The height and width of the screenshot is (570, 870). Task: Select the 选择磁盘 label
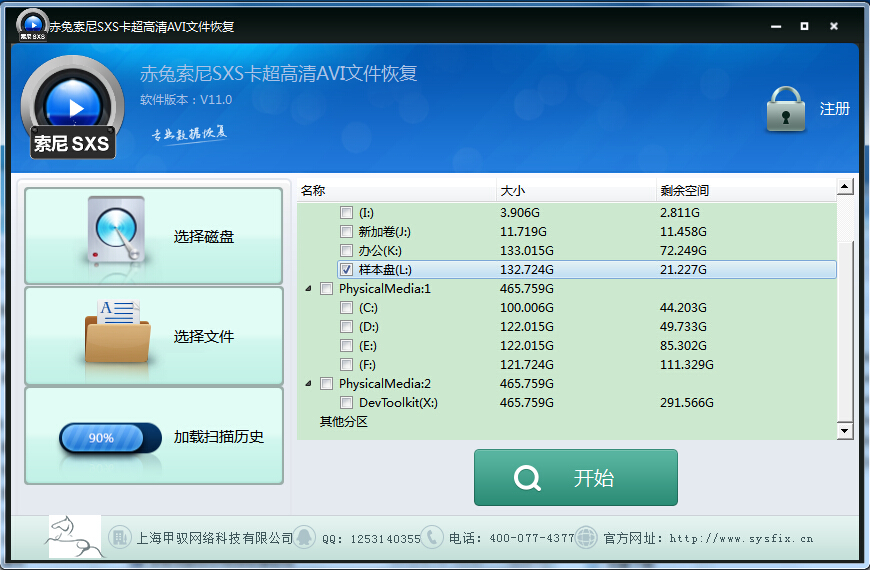[x=204, y=237]
